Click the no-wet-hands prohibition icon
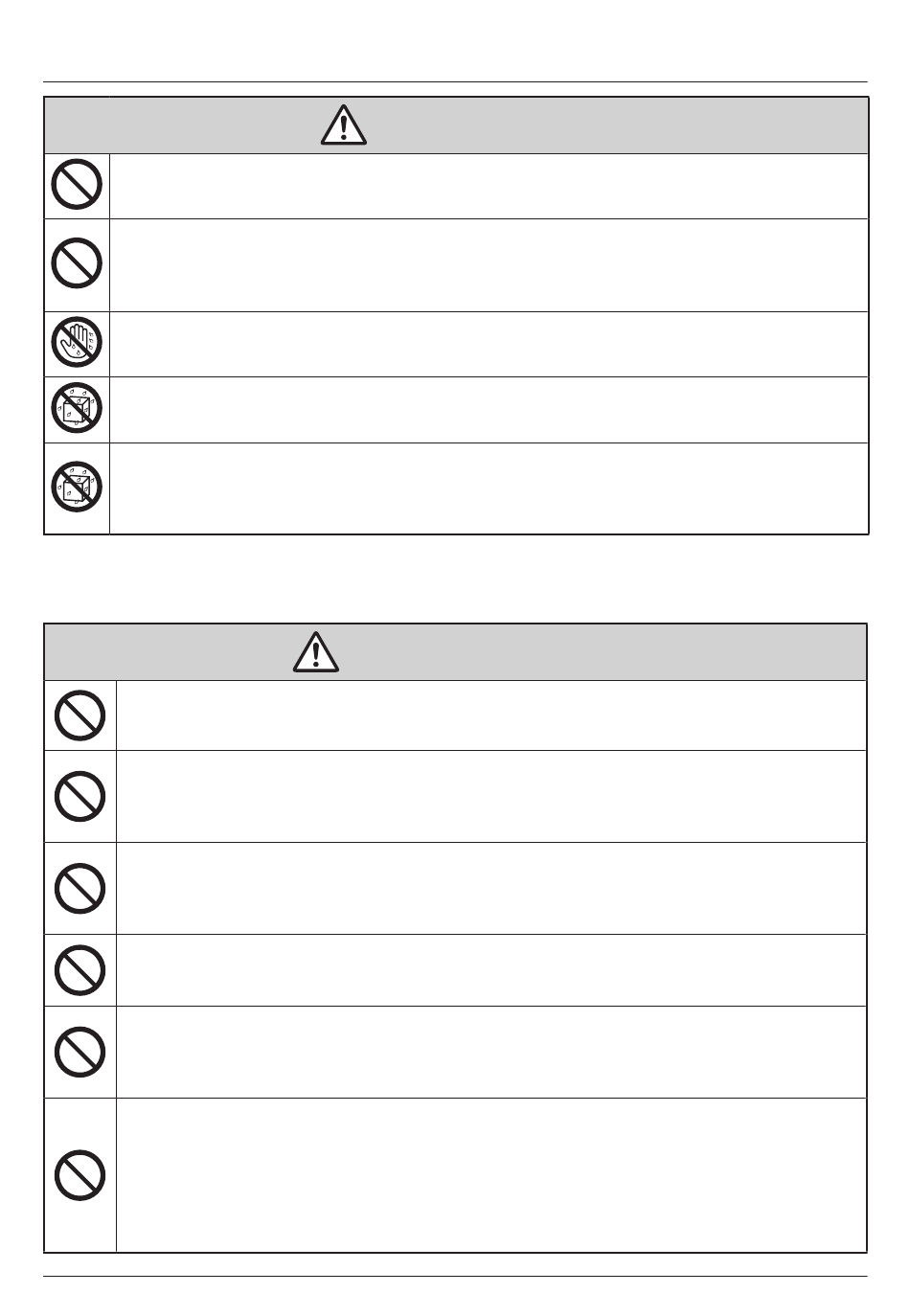Screen dimensions: 910x1316 (x=78, y=344)
